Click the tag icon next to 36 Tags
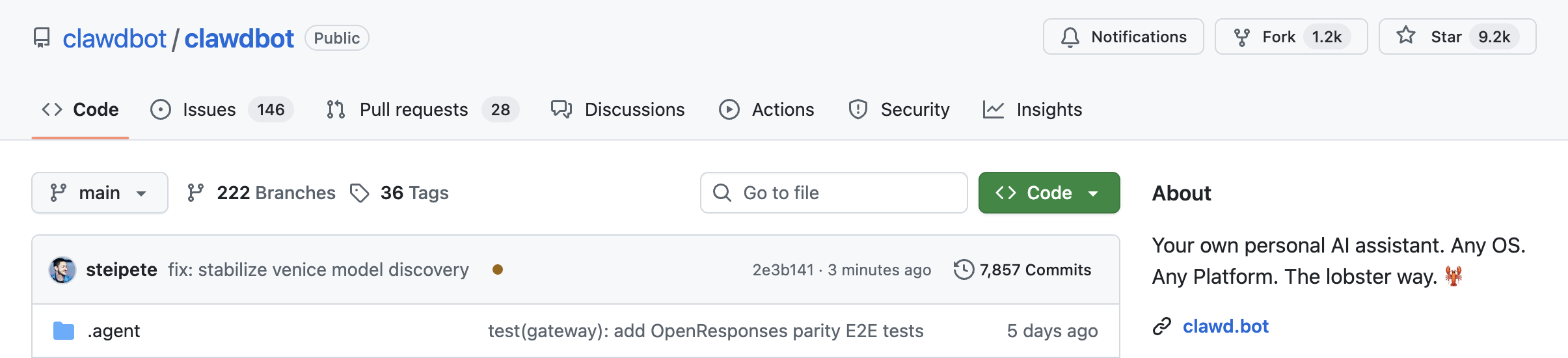This screenshot has width=1568, height=358. pos(359,193)
